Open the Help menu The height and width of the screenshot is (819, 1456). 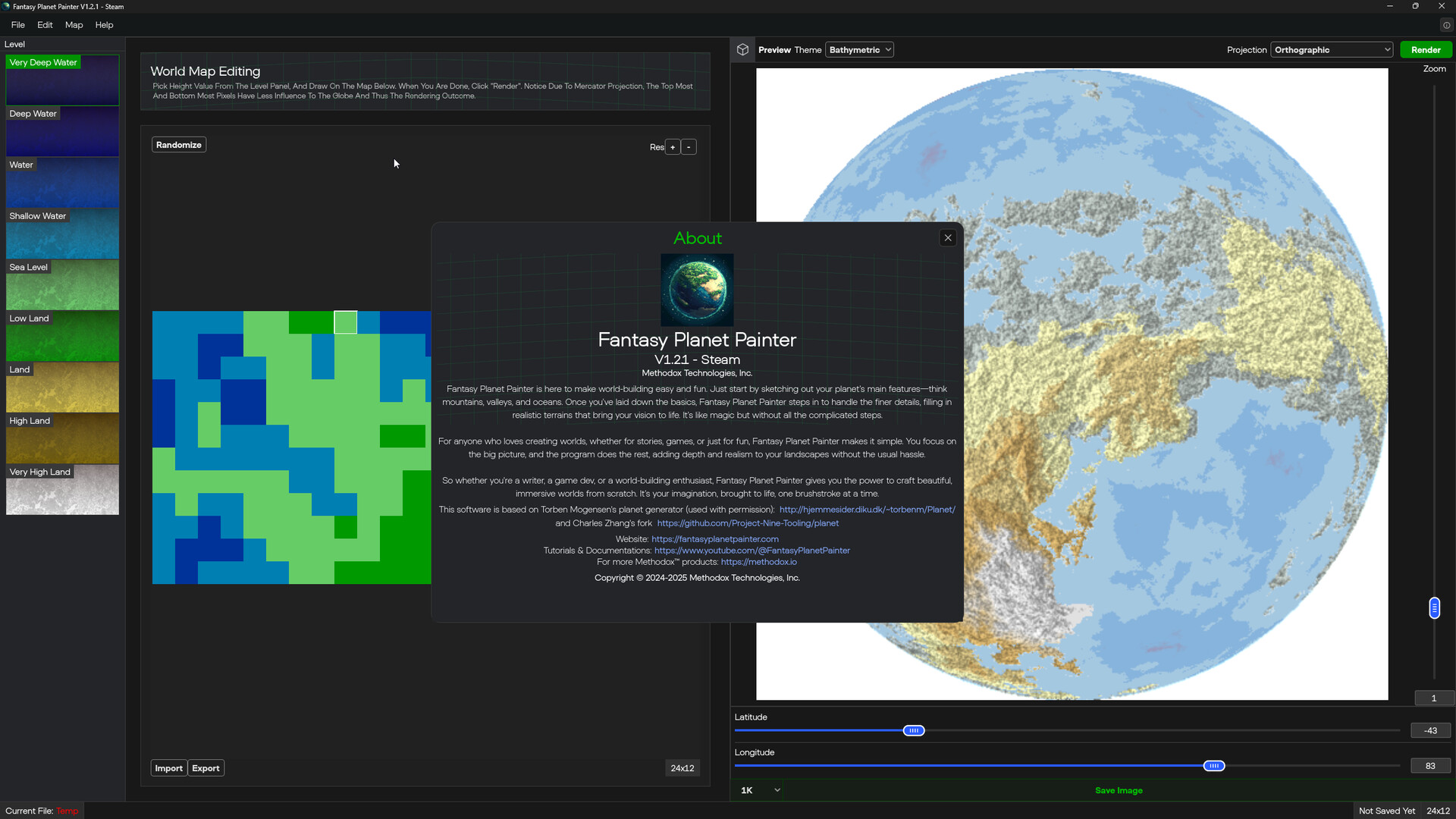pos(104,25)
